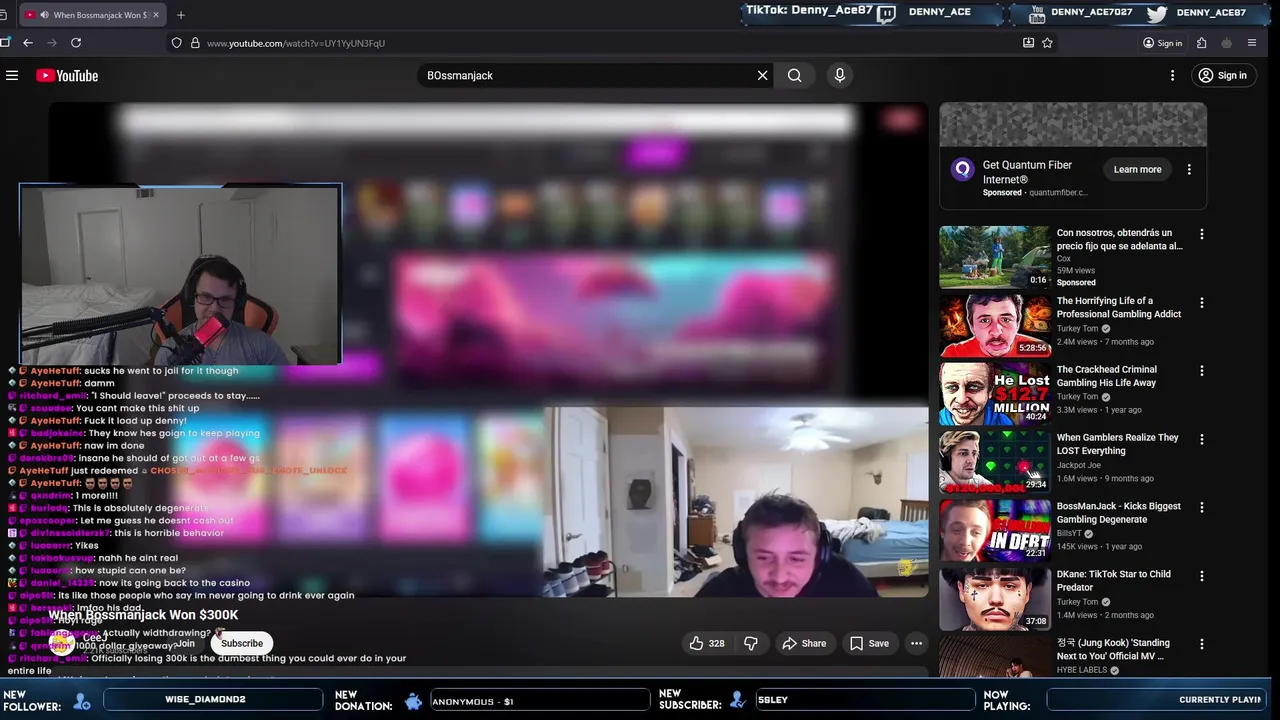Viewport: 1280px width, 720px height.
Task: Bookmark page with star icon
Action: pyautogui.click(x=1047, y=43)
